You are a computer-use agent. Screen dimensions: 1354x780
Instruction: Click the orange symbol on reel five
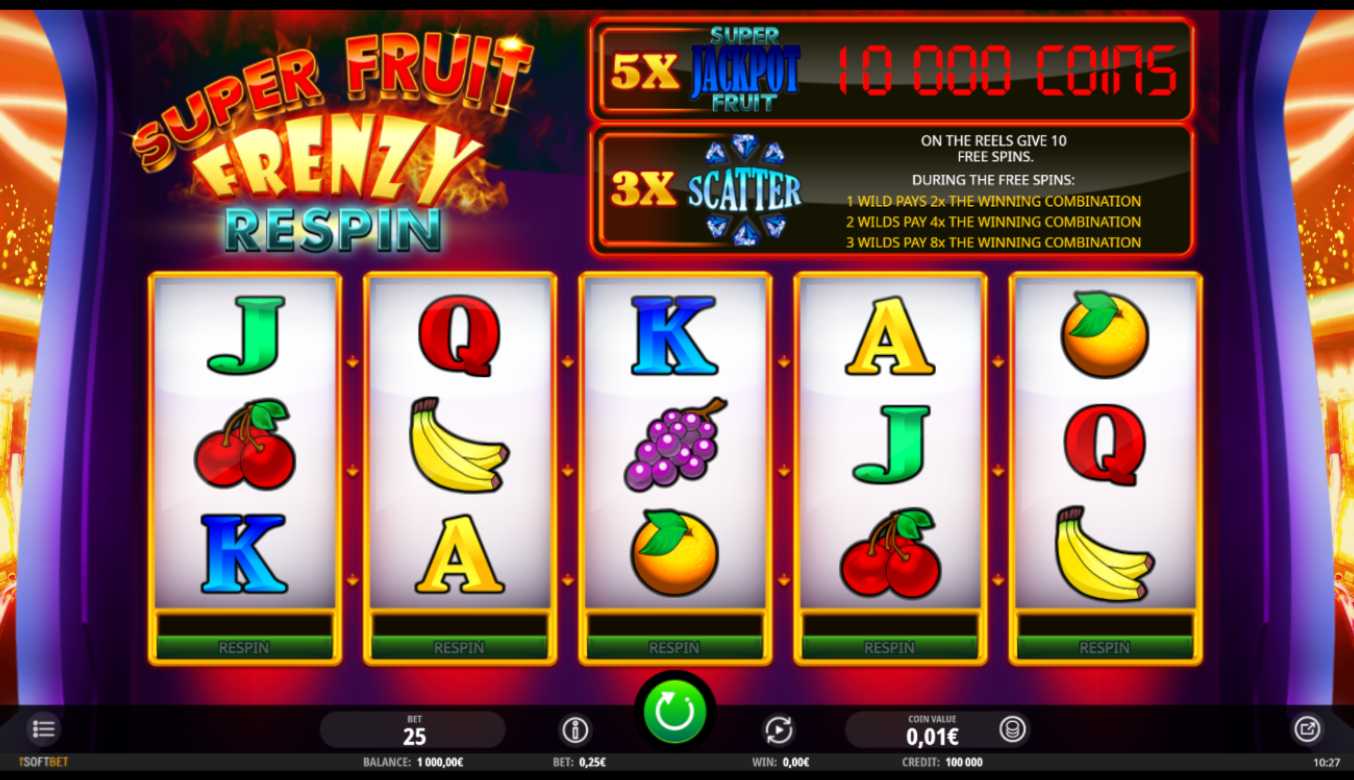pyautogui.click(x=1104, y=335)
